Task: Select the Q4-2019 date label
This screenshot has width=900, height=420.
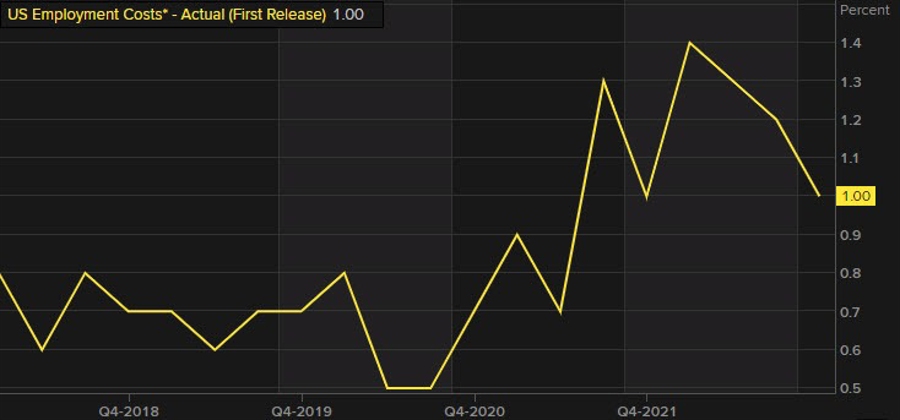Action: coord(302,410)
